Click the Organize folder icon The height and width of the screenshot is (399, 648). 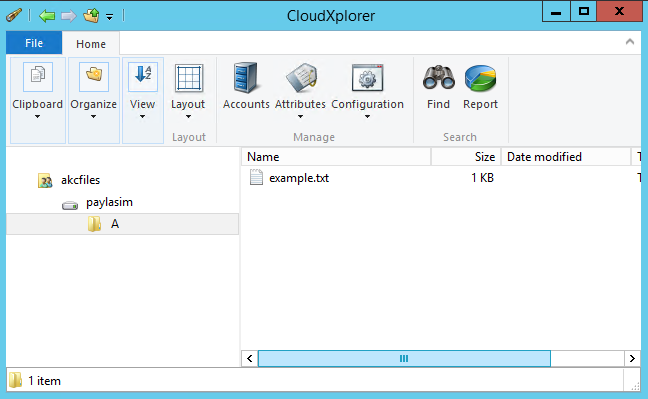coord(94,76)
